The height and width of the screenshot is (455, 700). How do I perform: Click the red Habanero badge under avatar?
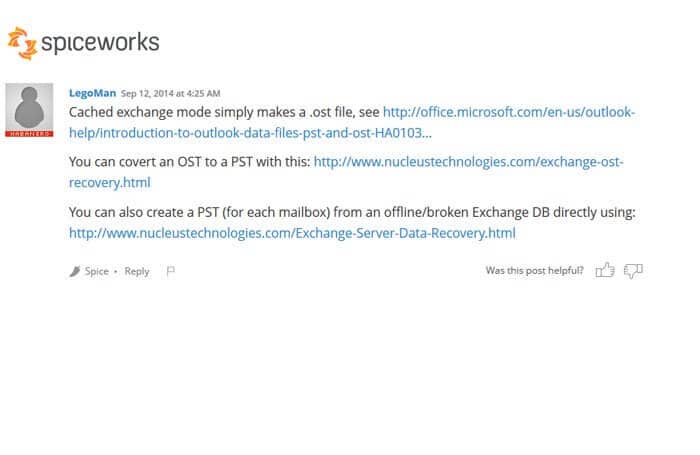[29, 134]
